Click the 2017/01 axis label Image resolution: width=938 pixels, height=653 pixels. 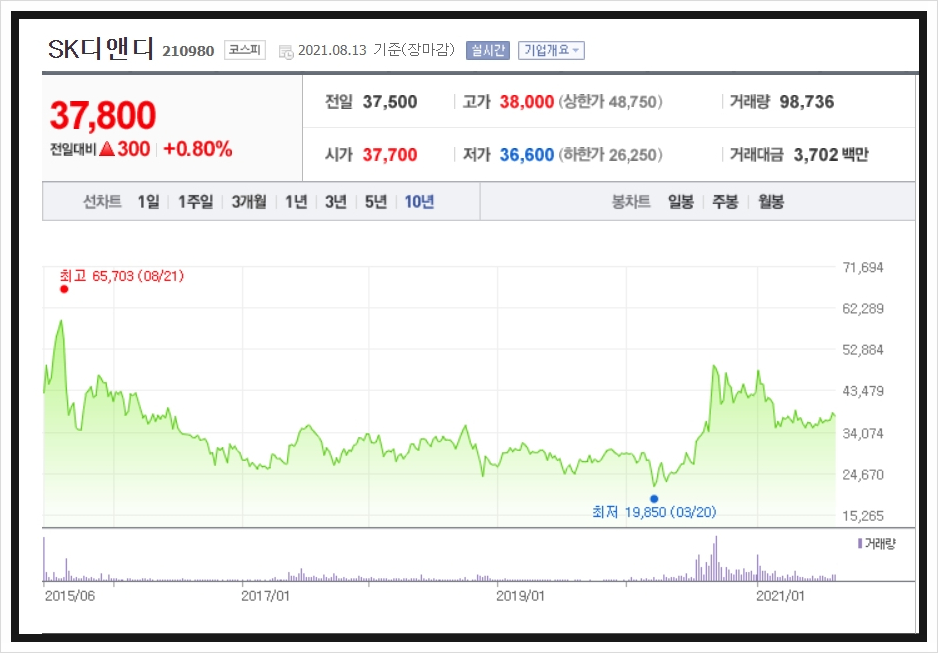[265, 596]
